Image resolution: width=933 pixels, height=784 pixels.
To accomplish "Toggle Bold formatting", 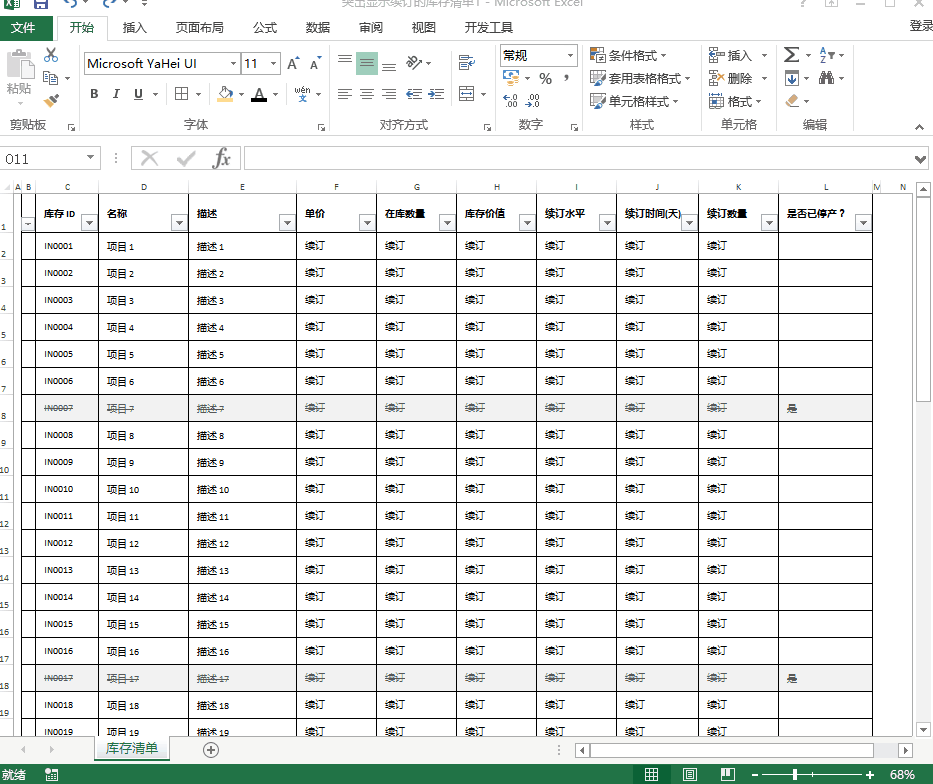I will (x=94, y=94).
